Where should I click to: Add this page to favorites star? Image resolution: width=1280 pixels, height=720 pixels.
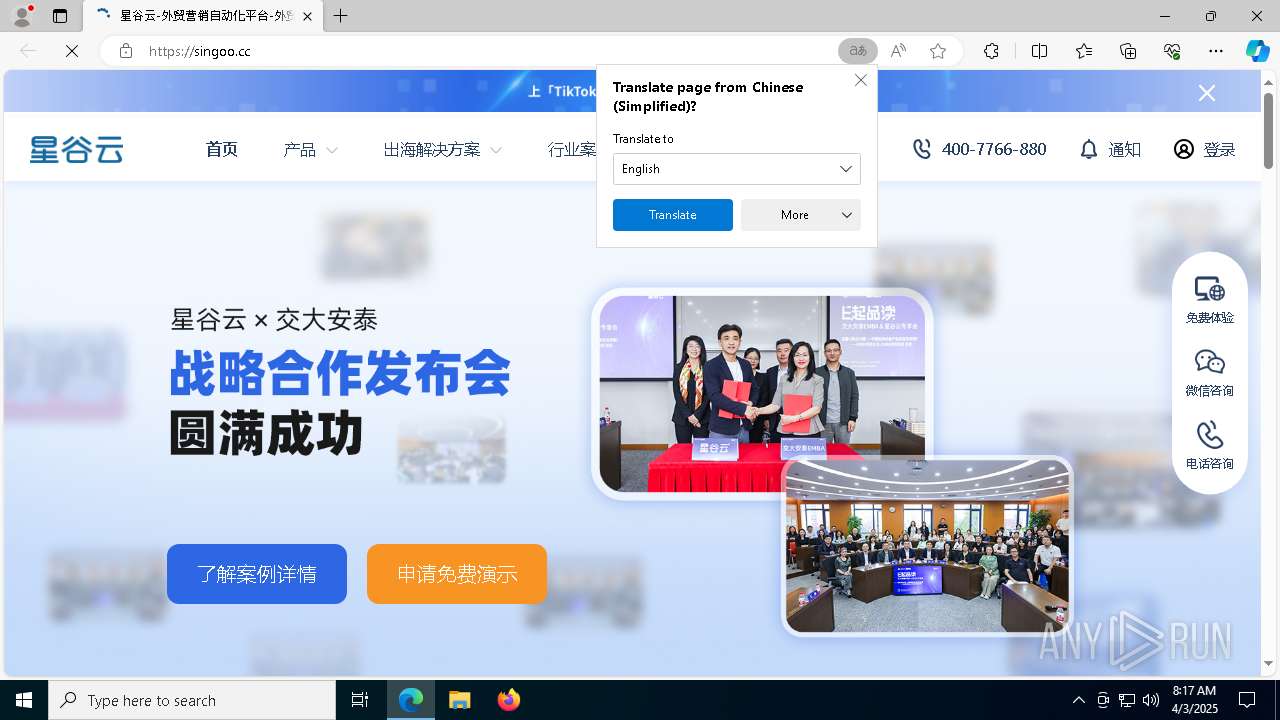pos(938,51)
